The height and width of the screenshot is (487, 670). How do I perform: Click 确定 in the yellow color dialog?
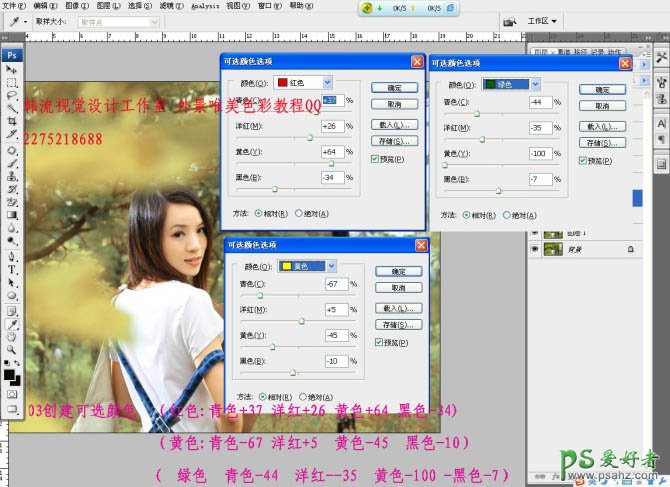coord(399,271)
